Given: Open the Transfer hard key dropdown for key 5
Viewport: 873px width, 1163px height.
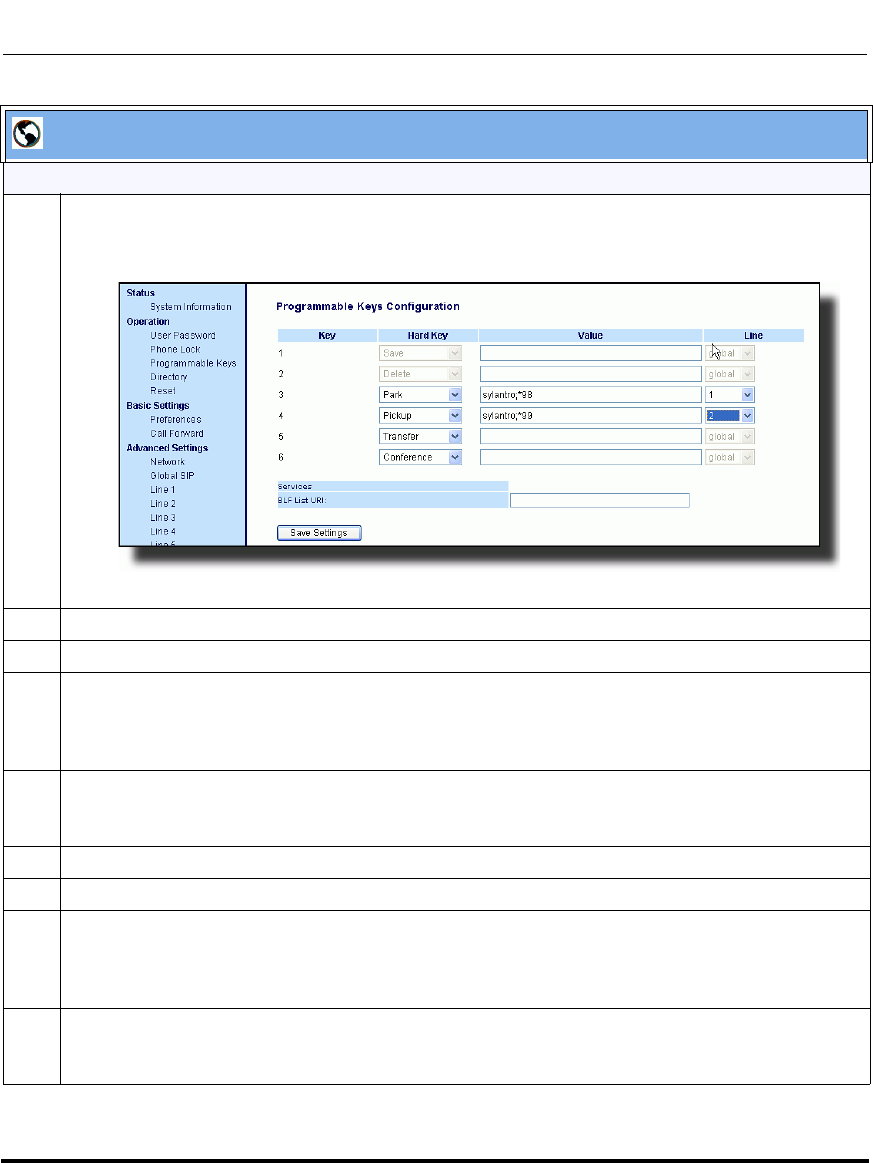Looking at the screenshot, I should tap(421, 437).
